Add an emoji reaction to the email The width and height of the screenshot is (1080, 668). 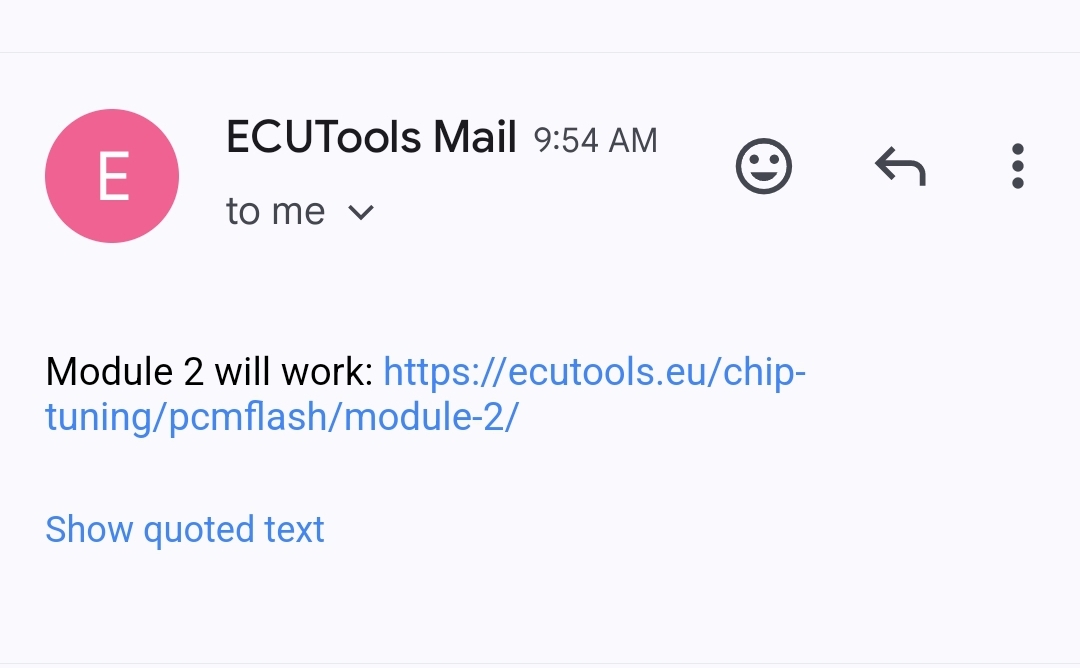(x=764, y=166)
